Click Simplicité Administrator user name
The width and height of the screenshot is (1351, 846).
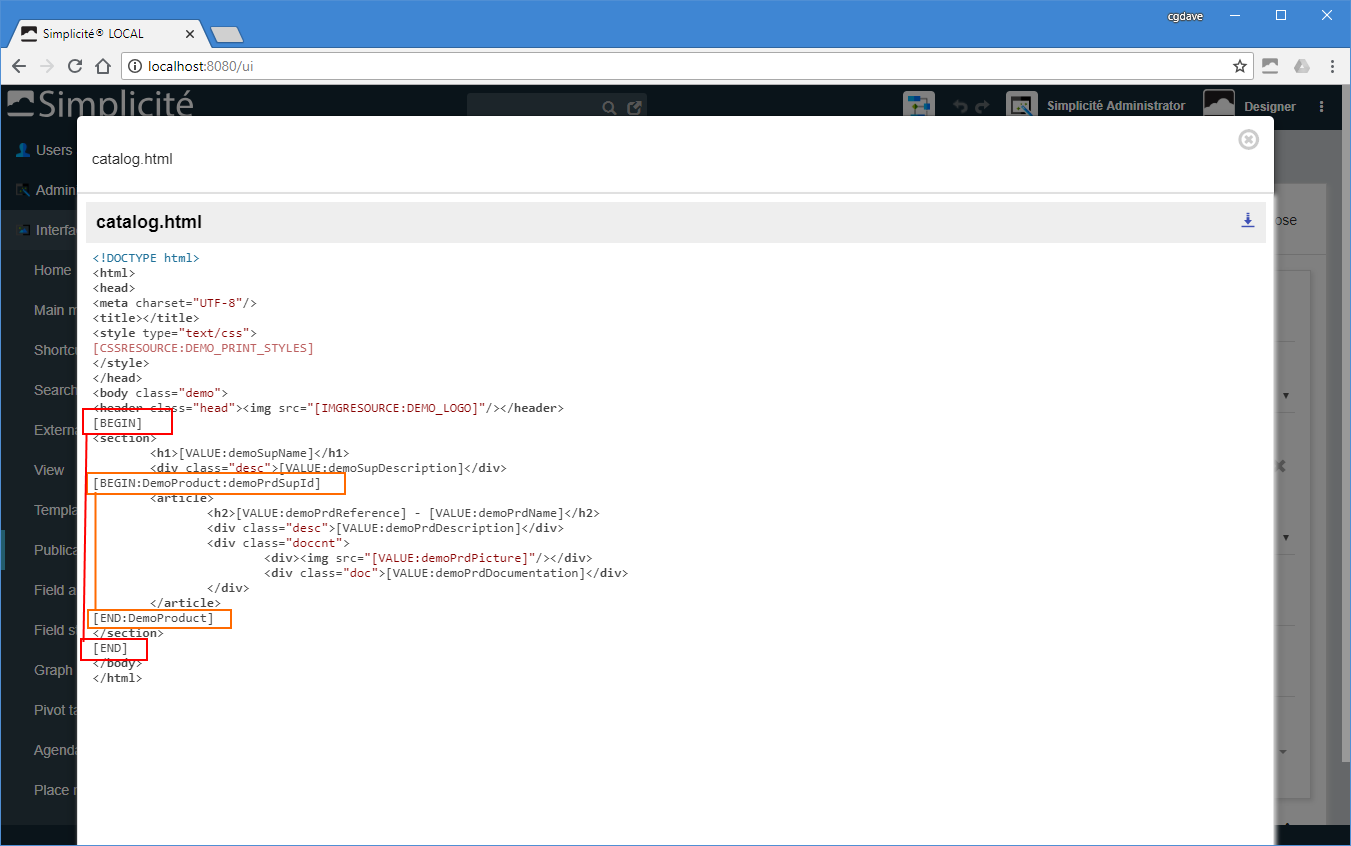click(1116, 106)
